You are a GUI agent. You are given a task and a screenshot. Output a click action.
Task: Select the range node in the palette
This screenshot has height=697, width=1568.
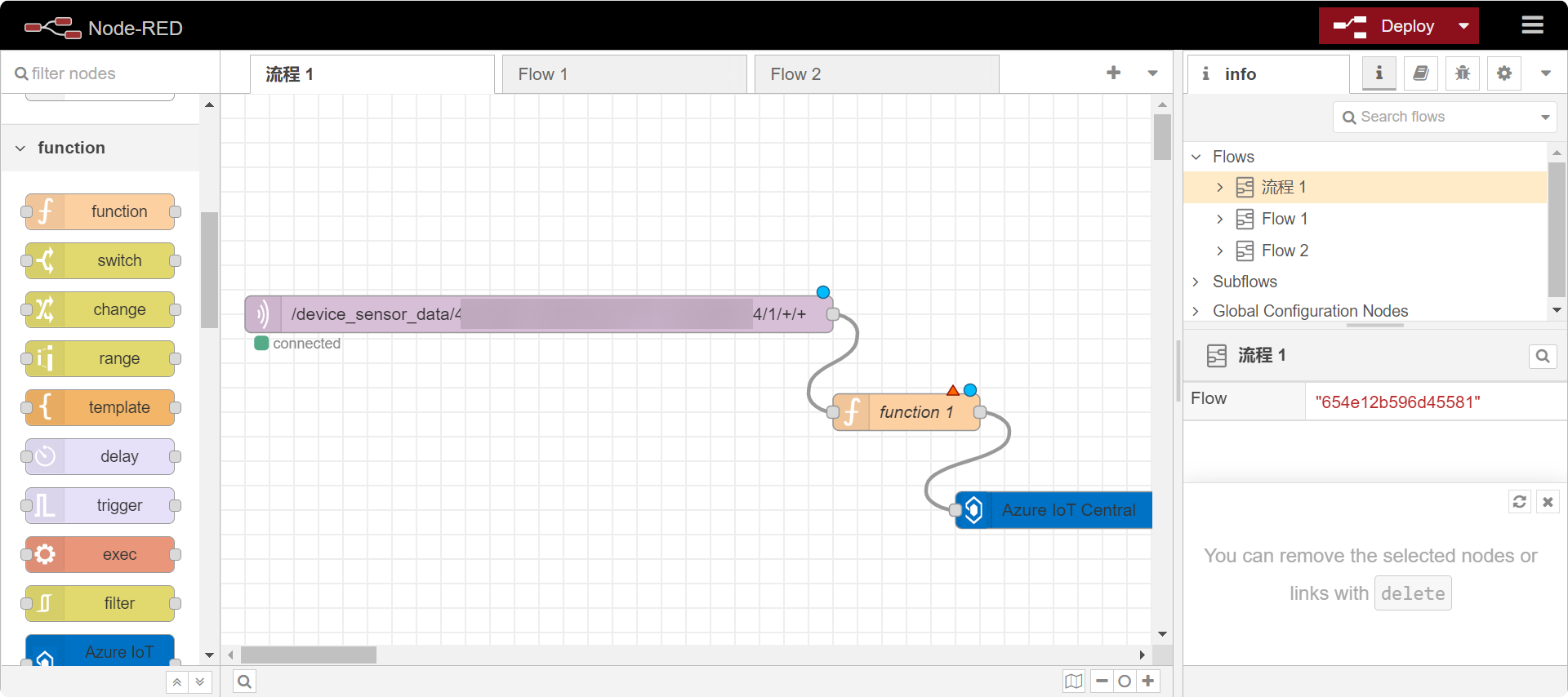click(x=100, y=358)
